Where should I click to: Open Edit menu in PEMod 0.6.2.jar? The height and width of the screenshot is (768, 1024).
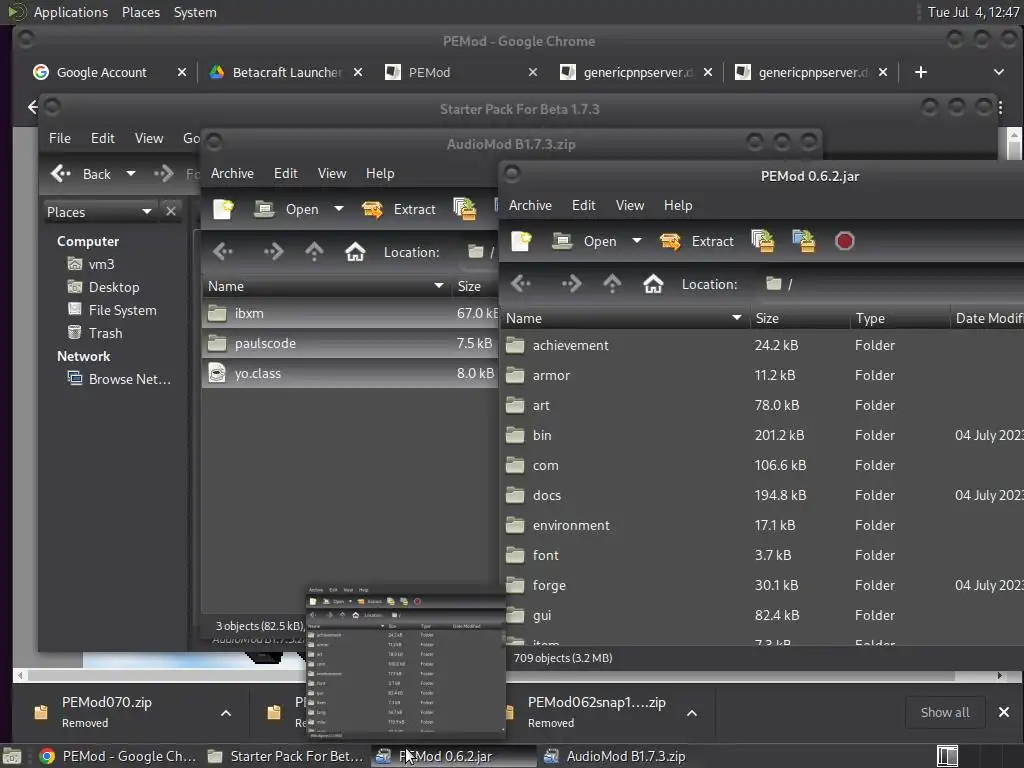pyautogui.click(x=583, y=205)
